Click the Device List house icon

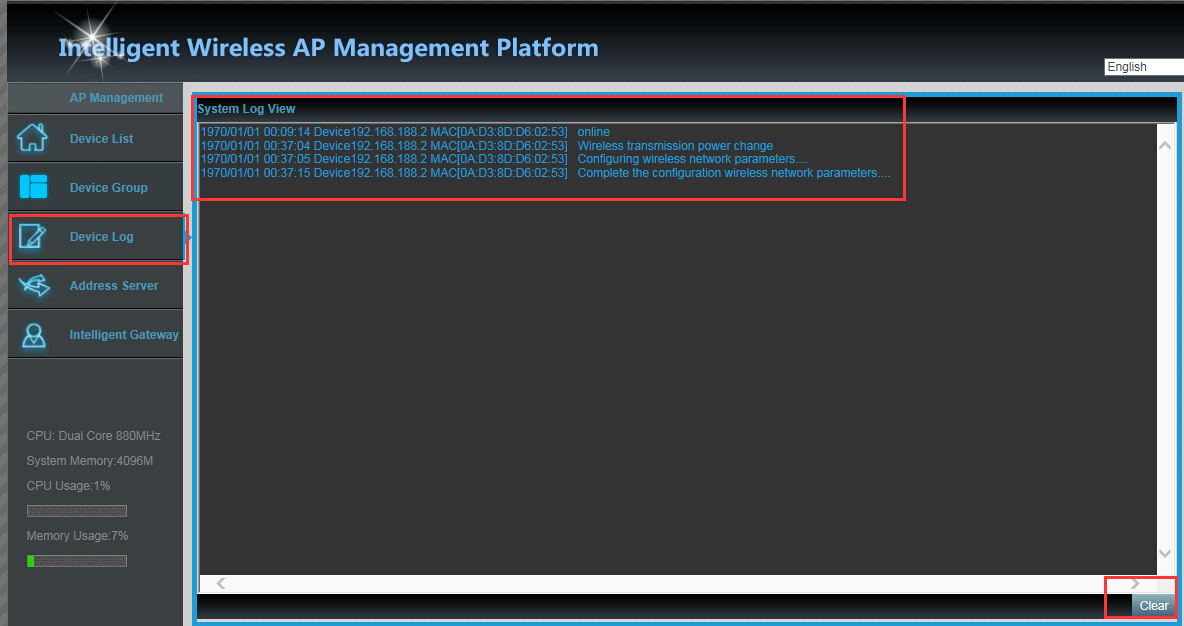click(x=32, y=138)
